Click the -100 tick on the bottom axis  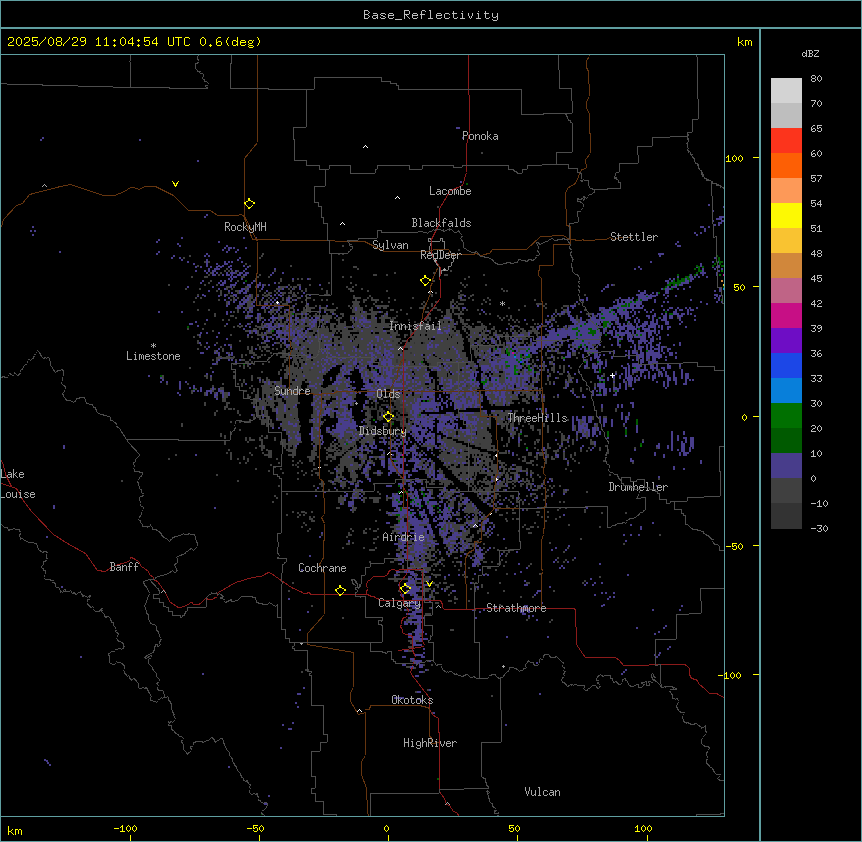click(x=125, y=828)
